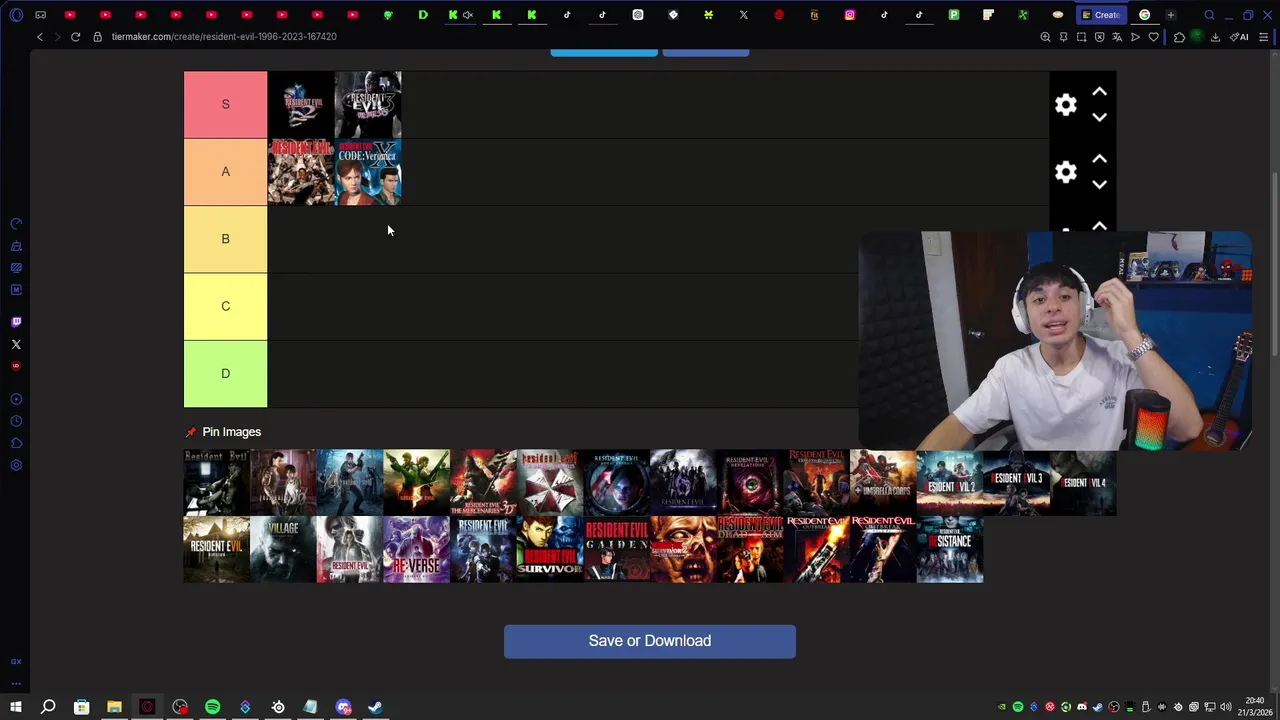Open Steam from the taskbar
Screen dimensions: 1280x720
pyautogui.click(x=375, y=707)
